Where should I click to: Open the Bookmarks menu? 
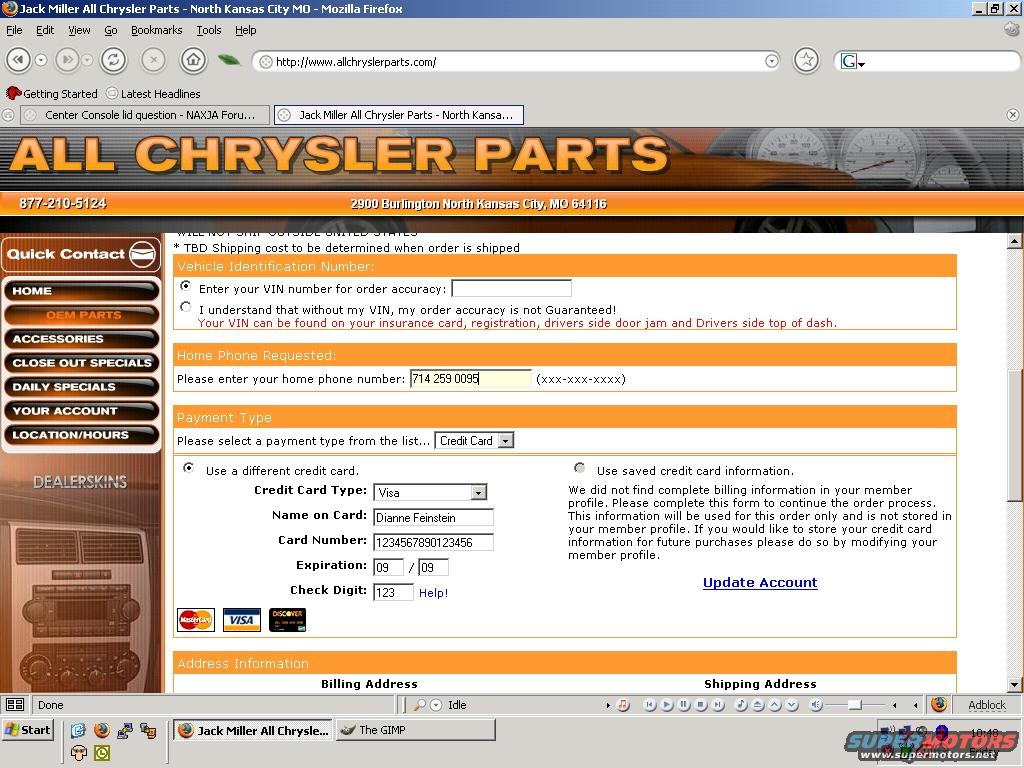pos(156,30)
